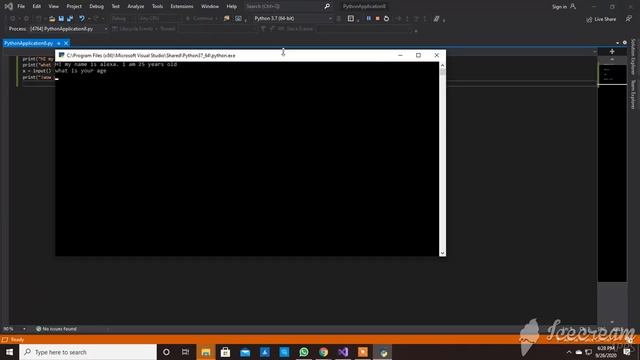Viewport: 640px width, 360px height.
Task: Click the Windows Start button
Action: [x=9, y=352]
